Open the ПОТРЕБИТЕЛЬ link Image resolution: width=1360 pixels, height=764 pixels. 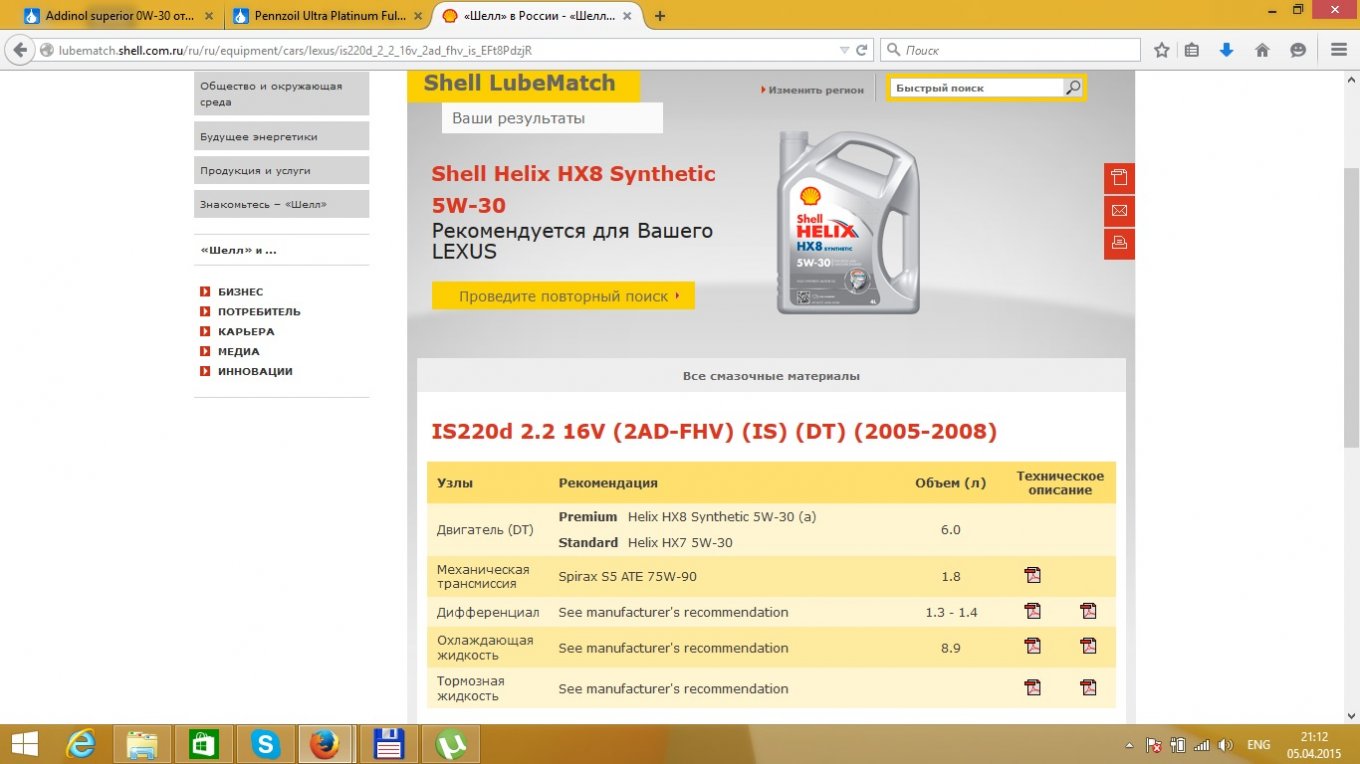(259, 312)
